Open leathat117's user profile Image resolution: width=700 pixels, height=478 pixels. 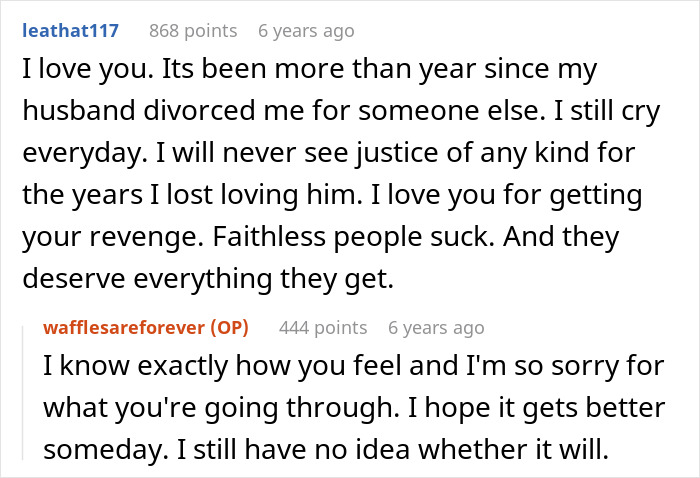pyautogui.click(x=69, y=30)
